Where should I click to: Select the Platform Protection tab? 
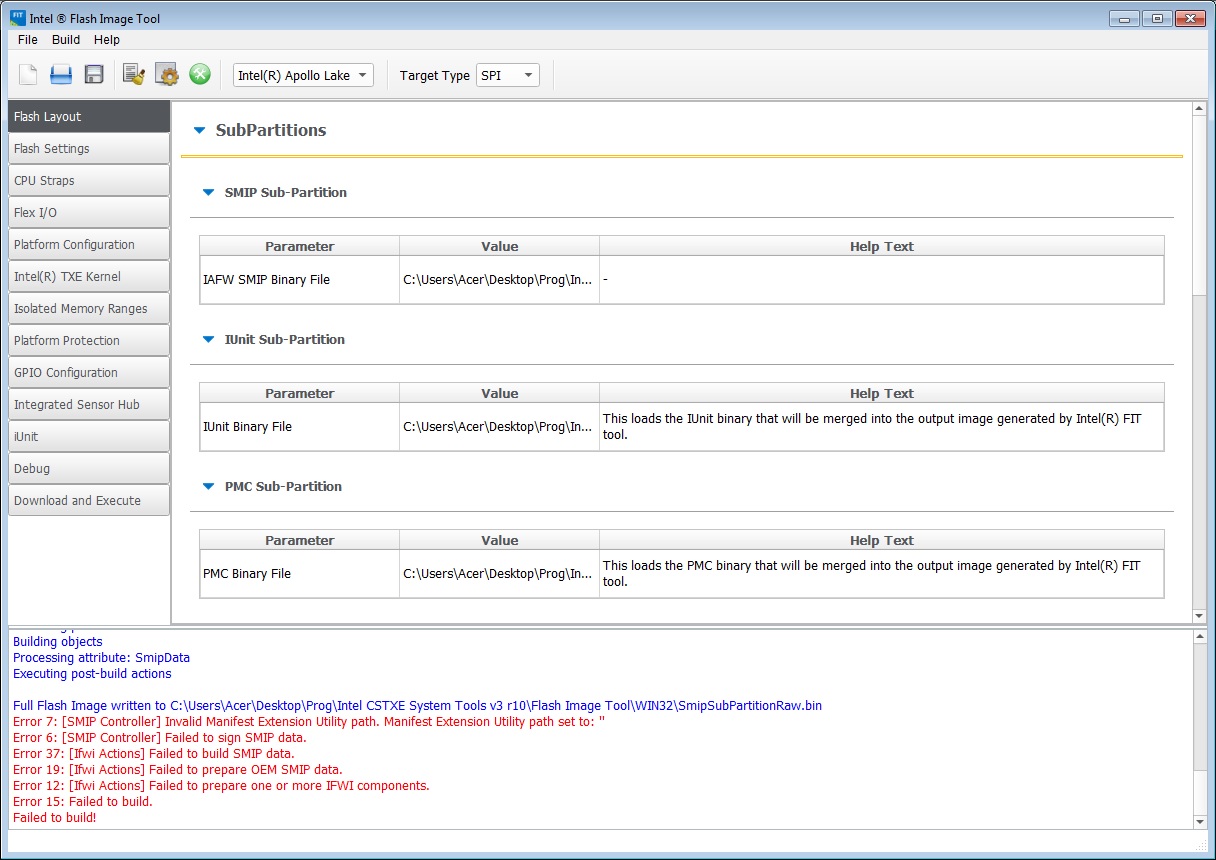89,341
